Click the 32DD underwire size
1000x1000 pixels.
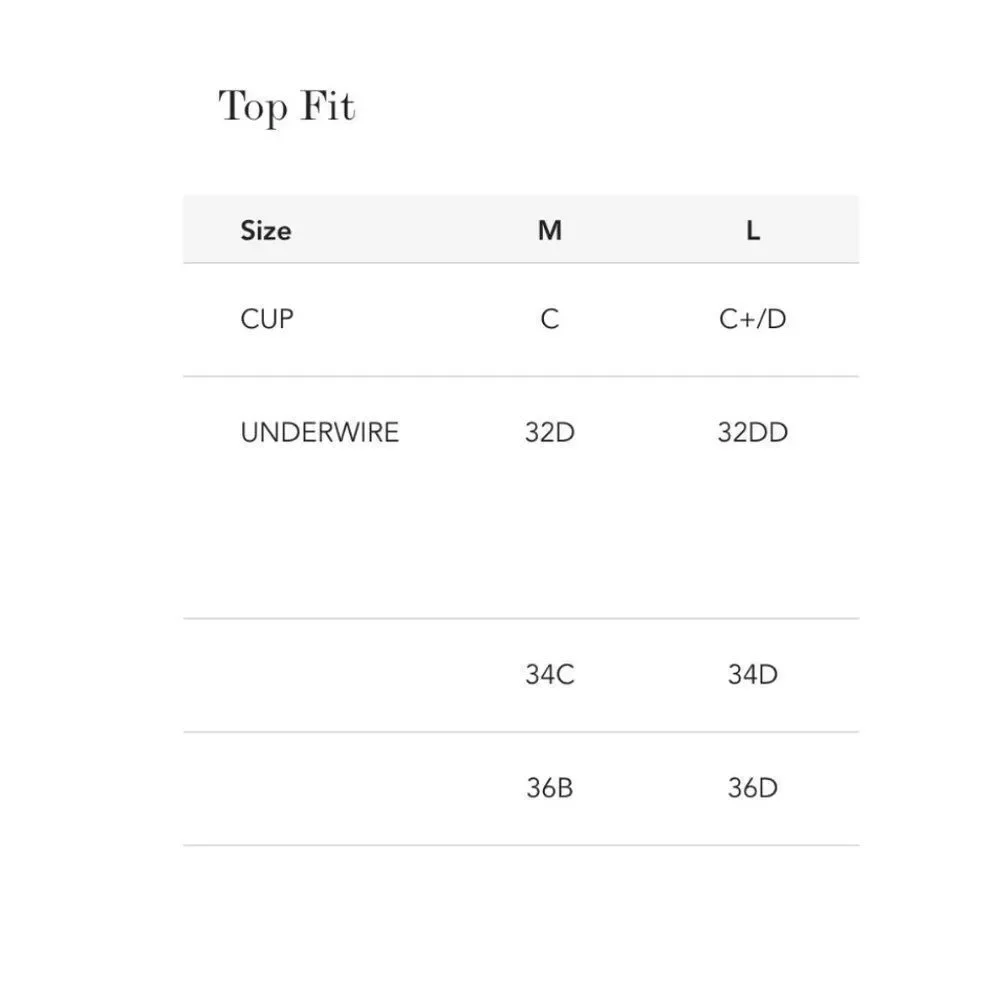click(753, 432)
